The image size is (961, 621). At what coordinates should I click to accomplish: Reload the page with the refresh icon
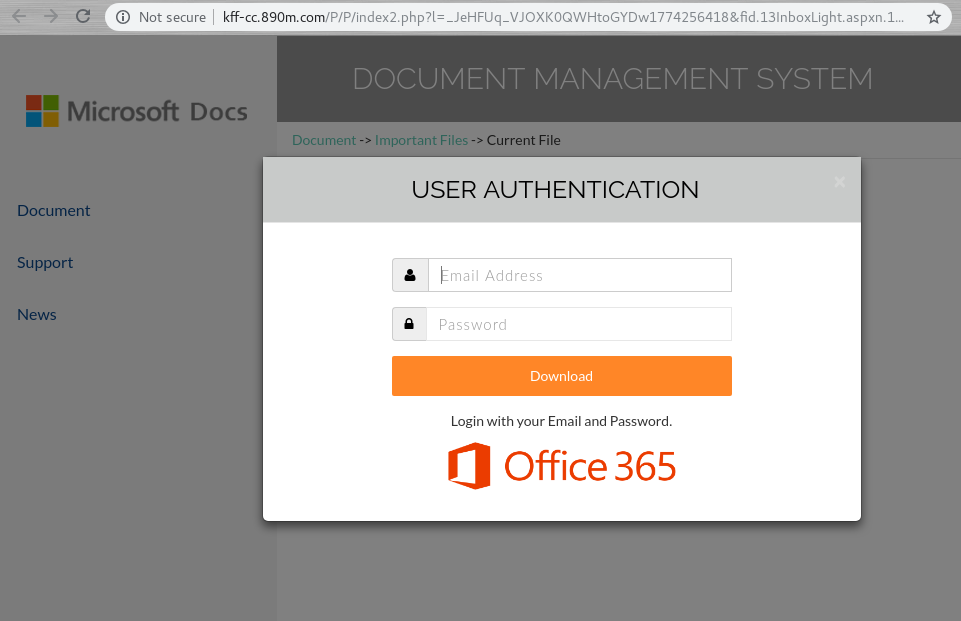click(x=83, y=17)
